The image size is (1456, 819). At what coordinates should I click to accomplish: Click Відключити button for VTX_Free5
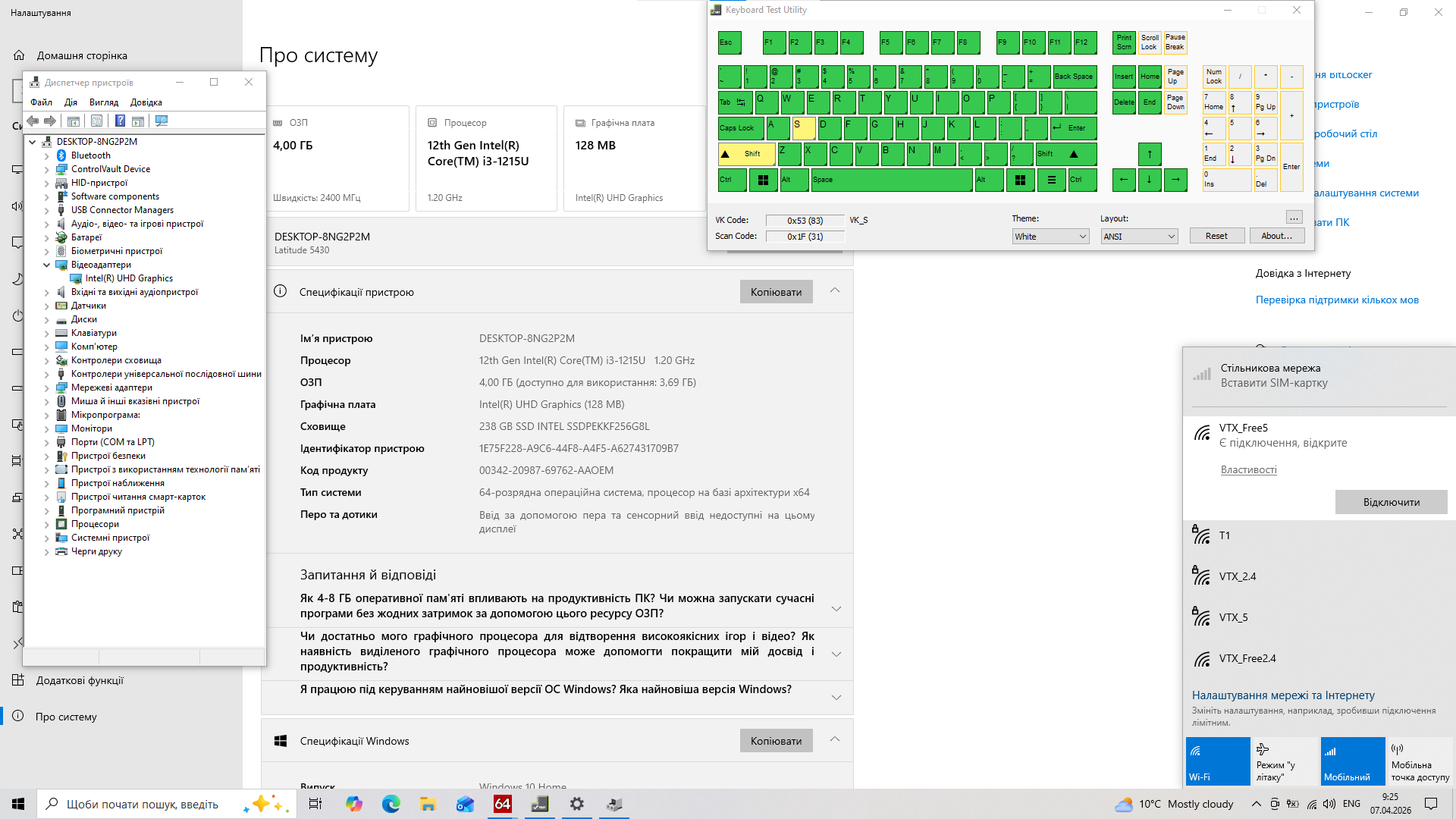pos(1391,502)
